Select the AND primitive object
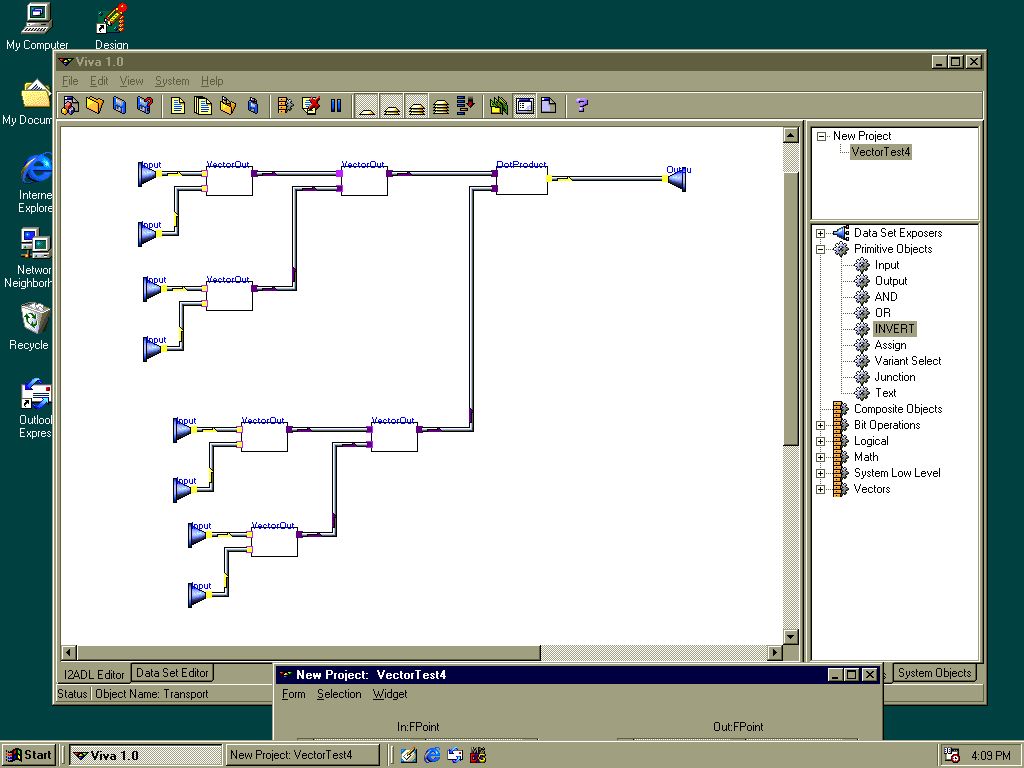The width and height of the screenshot is (1024, 768). pyautogui.click(x=886, y=297)
